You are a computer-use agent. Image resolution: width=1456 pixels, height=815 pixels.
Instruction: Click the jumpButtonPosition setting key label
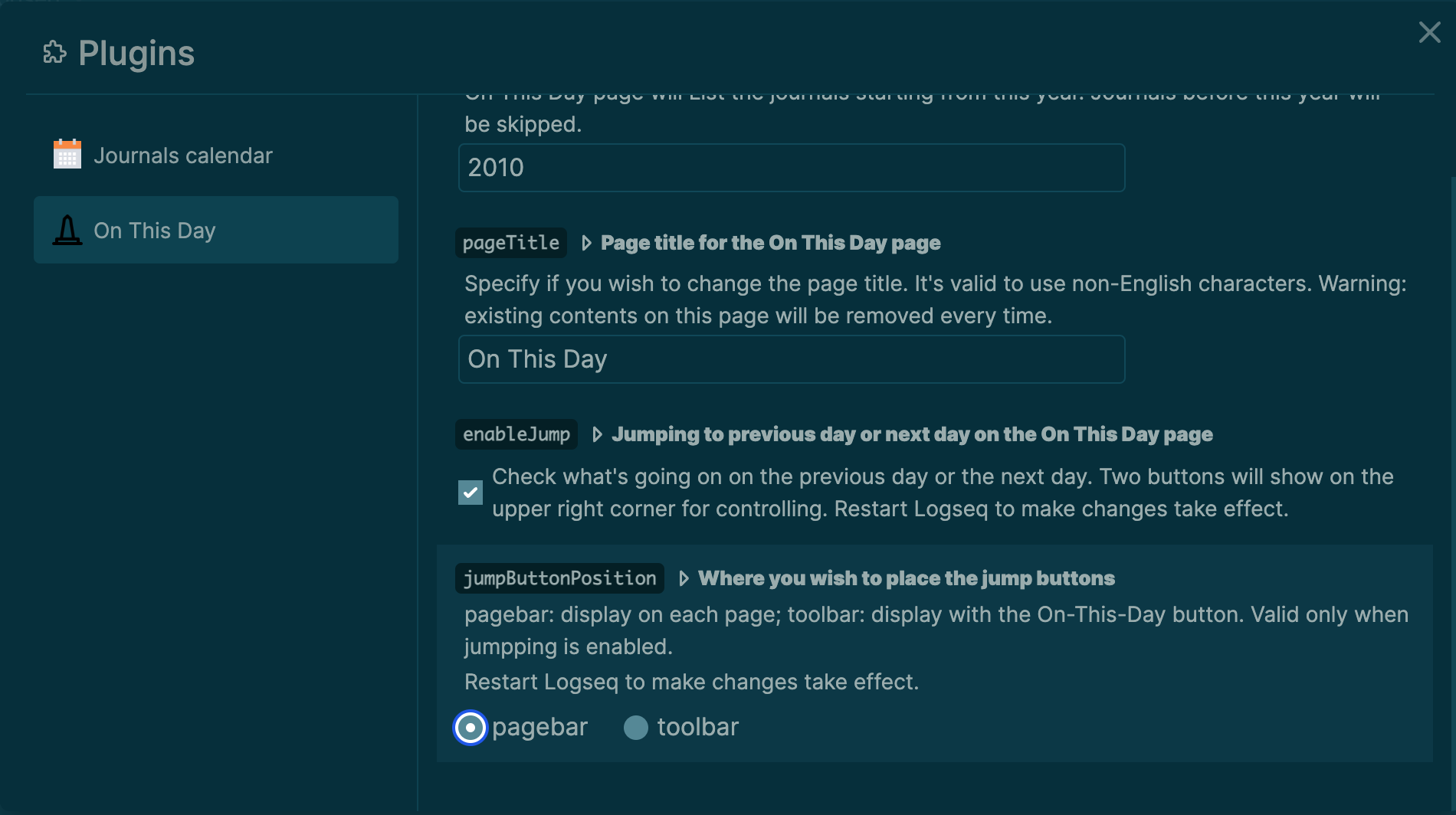point(559,578)
